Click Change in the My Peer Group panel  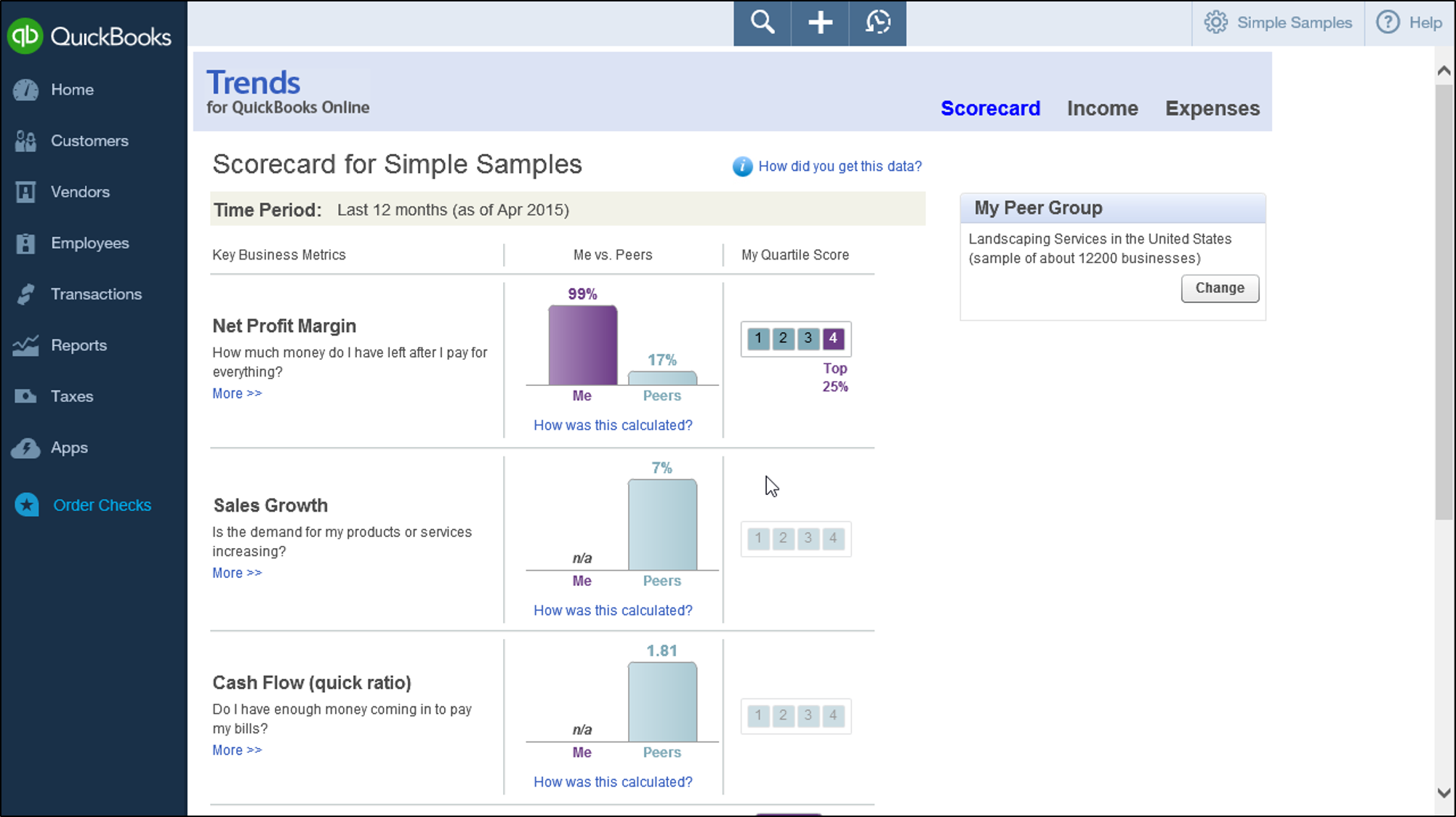tap(1219, 289)
